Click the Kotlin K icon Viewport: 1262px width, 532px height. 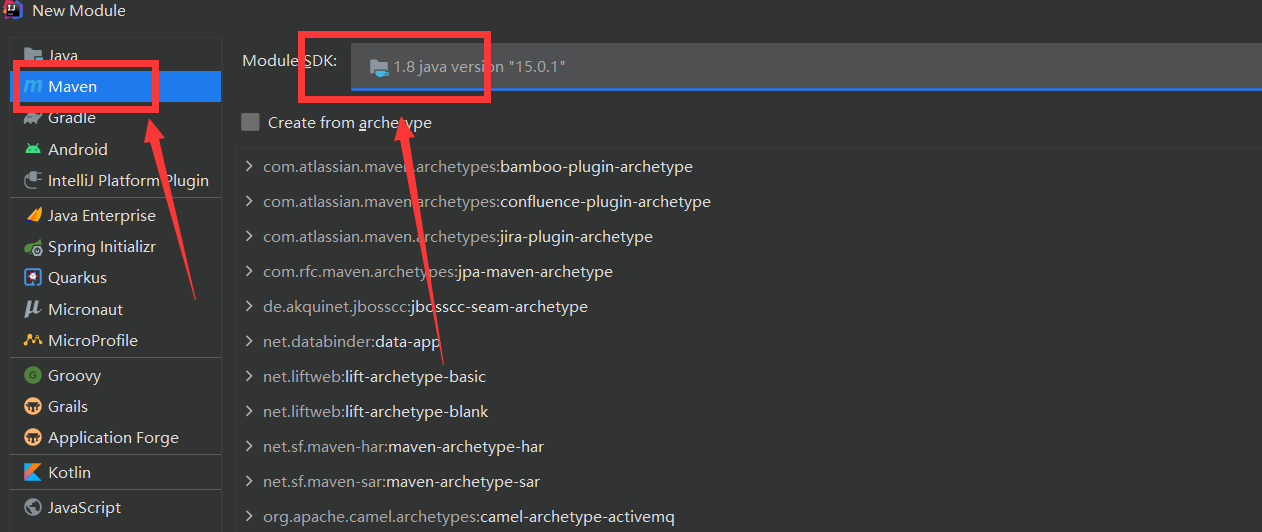coord(33,472)
